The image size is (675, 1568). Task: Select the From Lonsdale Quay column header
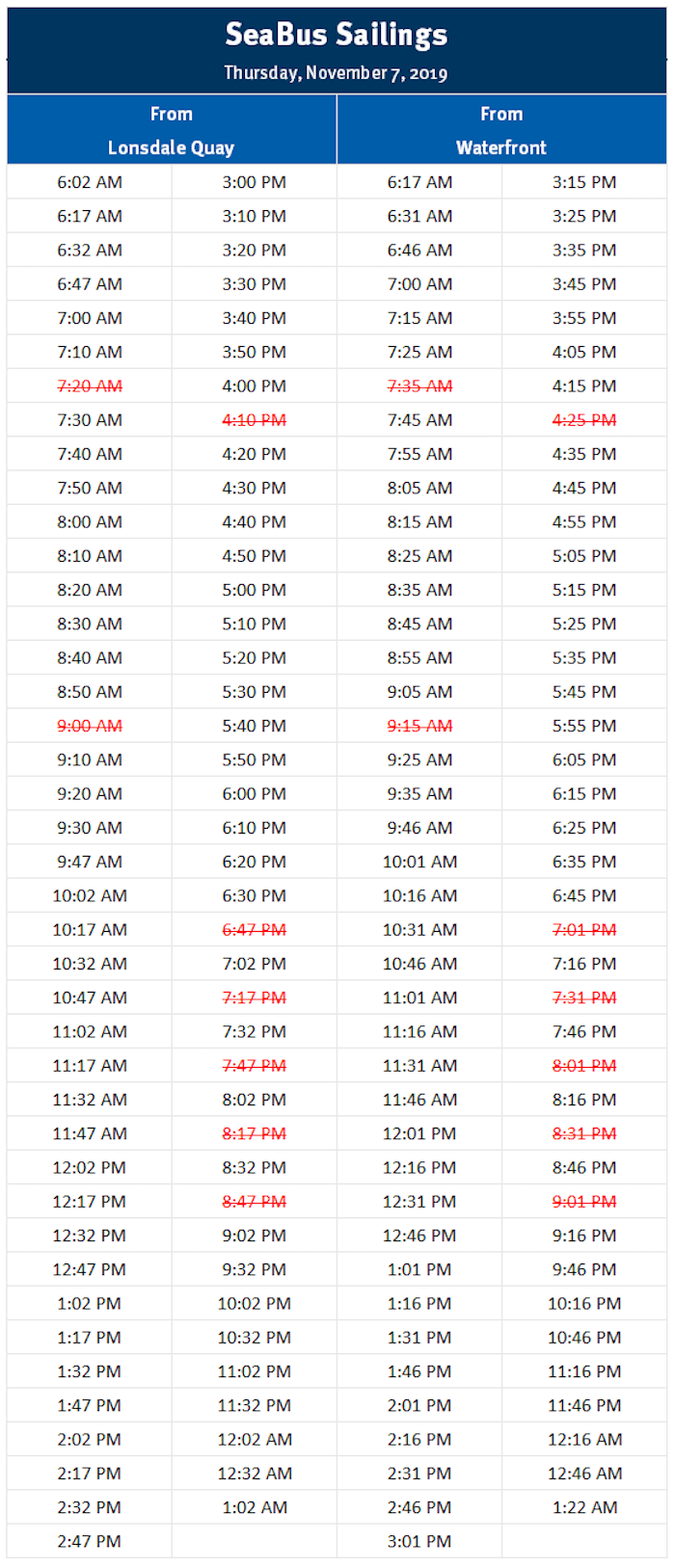[172, 130]
